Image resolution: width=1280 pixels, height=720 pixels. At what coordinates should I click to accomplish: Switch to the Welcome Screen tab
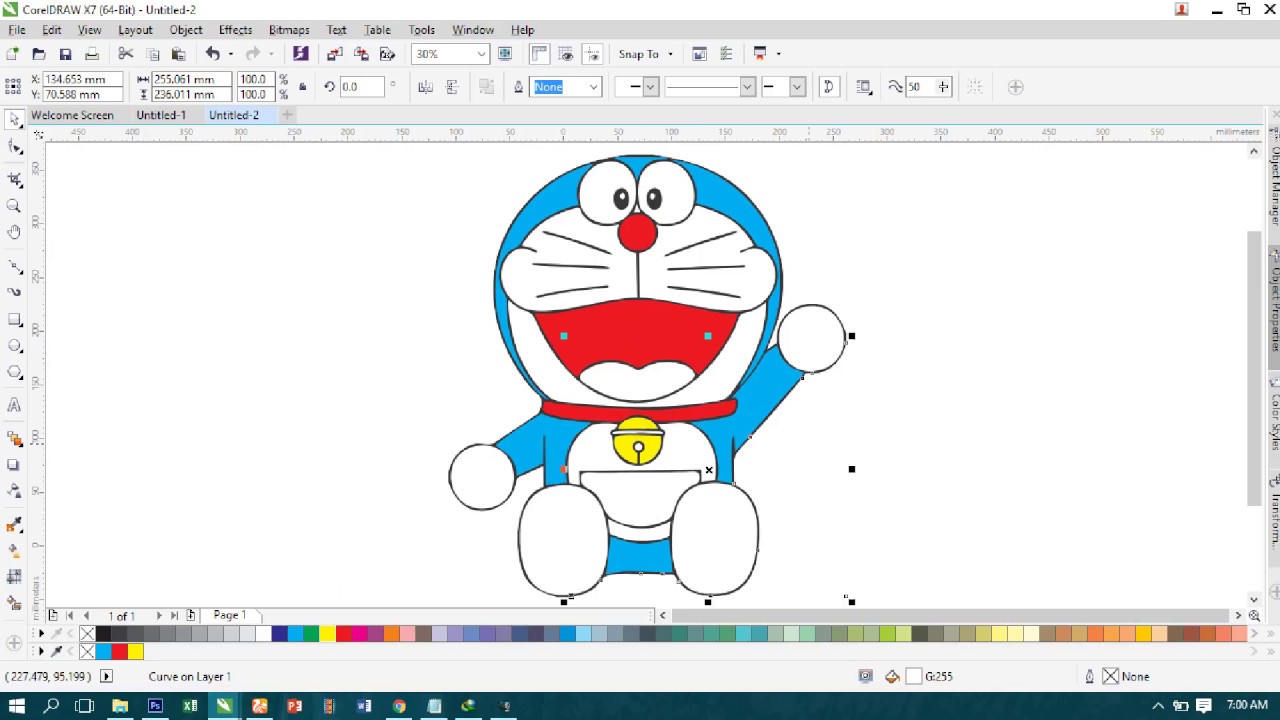(x=72, y=115)
